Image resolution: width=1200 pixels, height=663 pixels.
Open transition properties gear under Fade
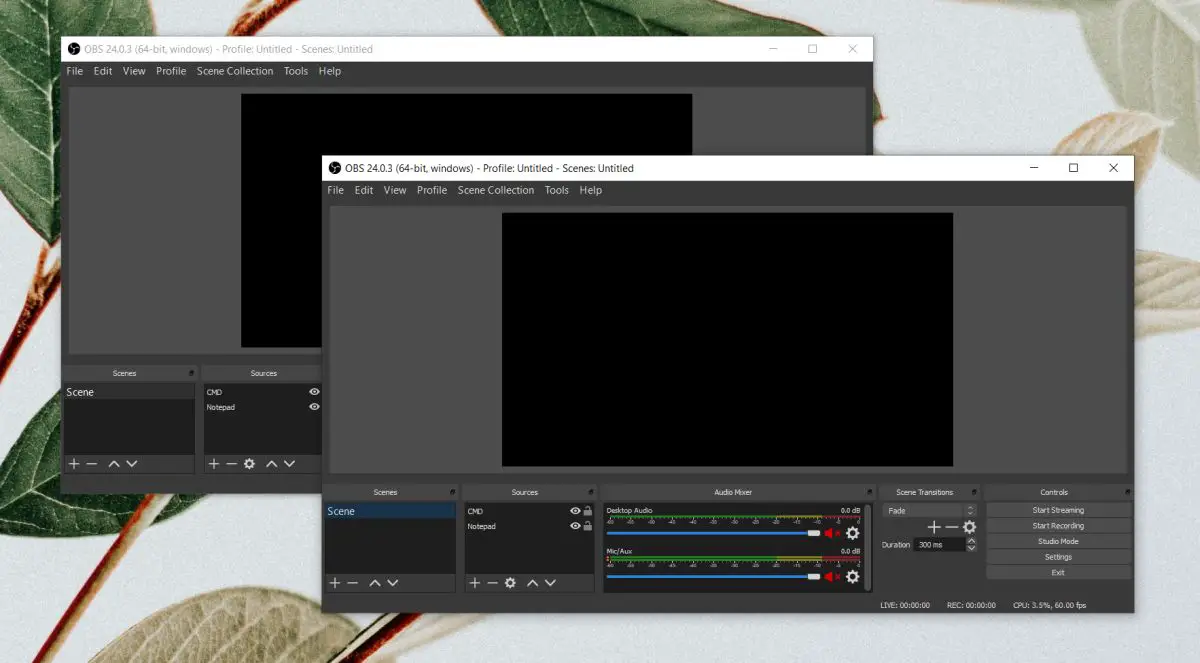969,527
